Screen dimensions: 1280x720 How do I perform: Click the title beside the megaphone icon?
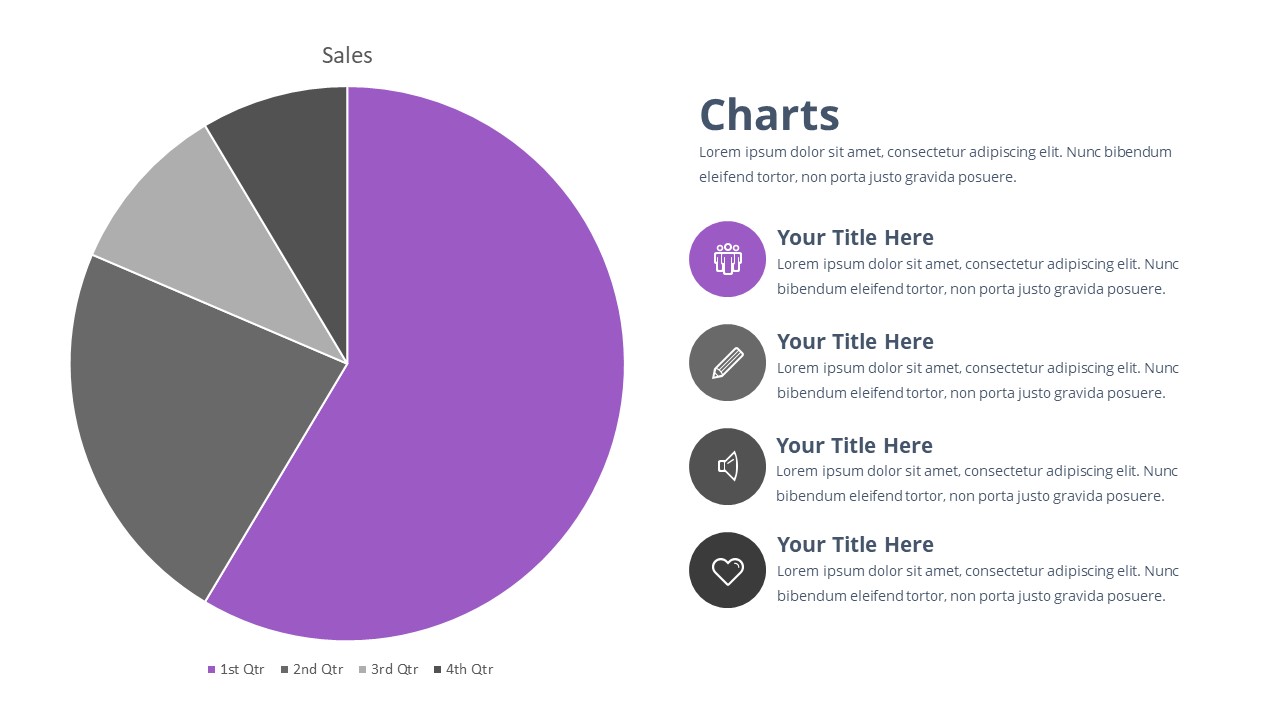click(x=854, y=446)
